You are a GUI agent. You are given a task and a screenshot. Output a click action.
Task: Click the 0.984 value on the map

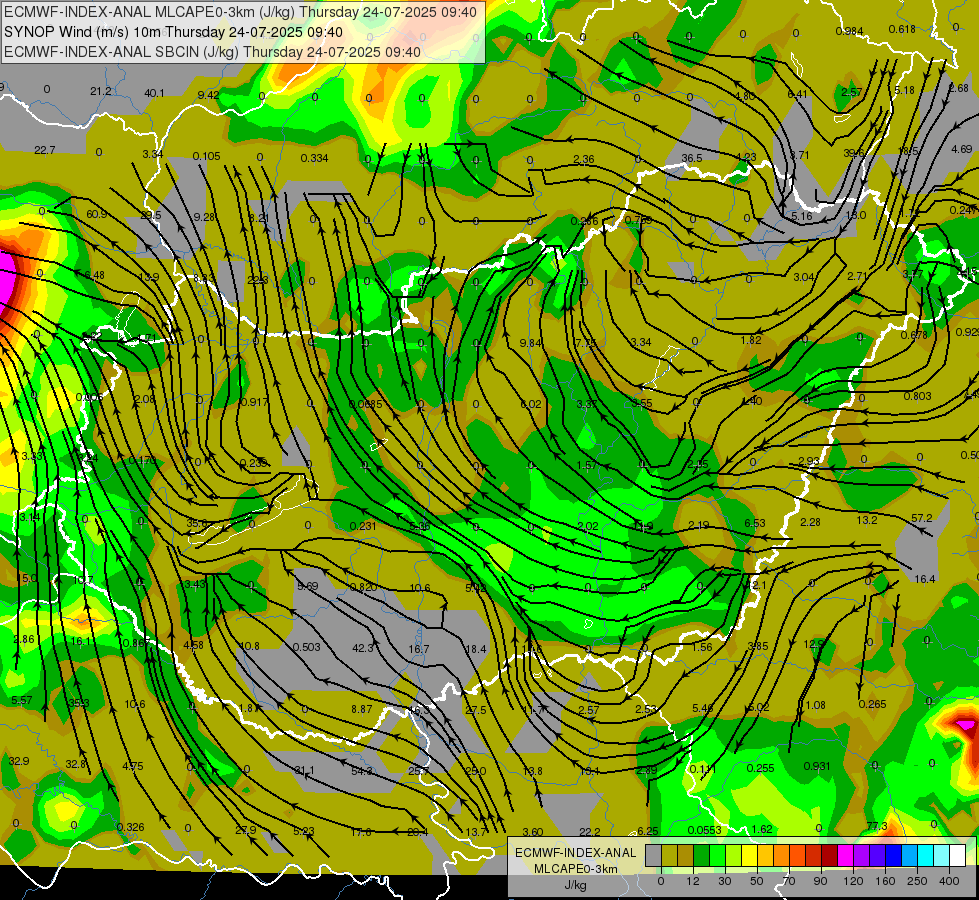click(849, 31)
